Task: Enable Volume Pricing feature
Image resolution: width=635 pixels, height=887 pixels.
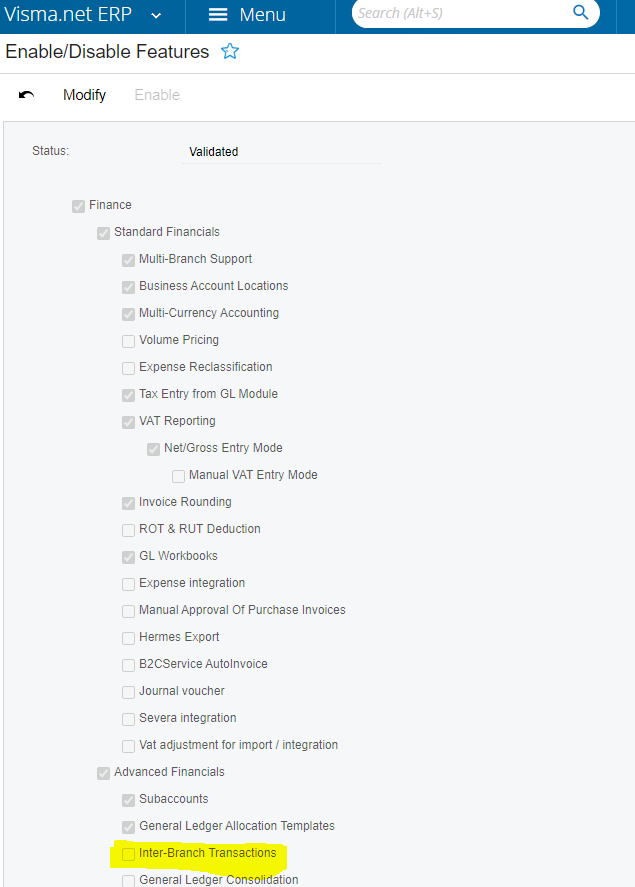Action: tap(128, 341)
